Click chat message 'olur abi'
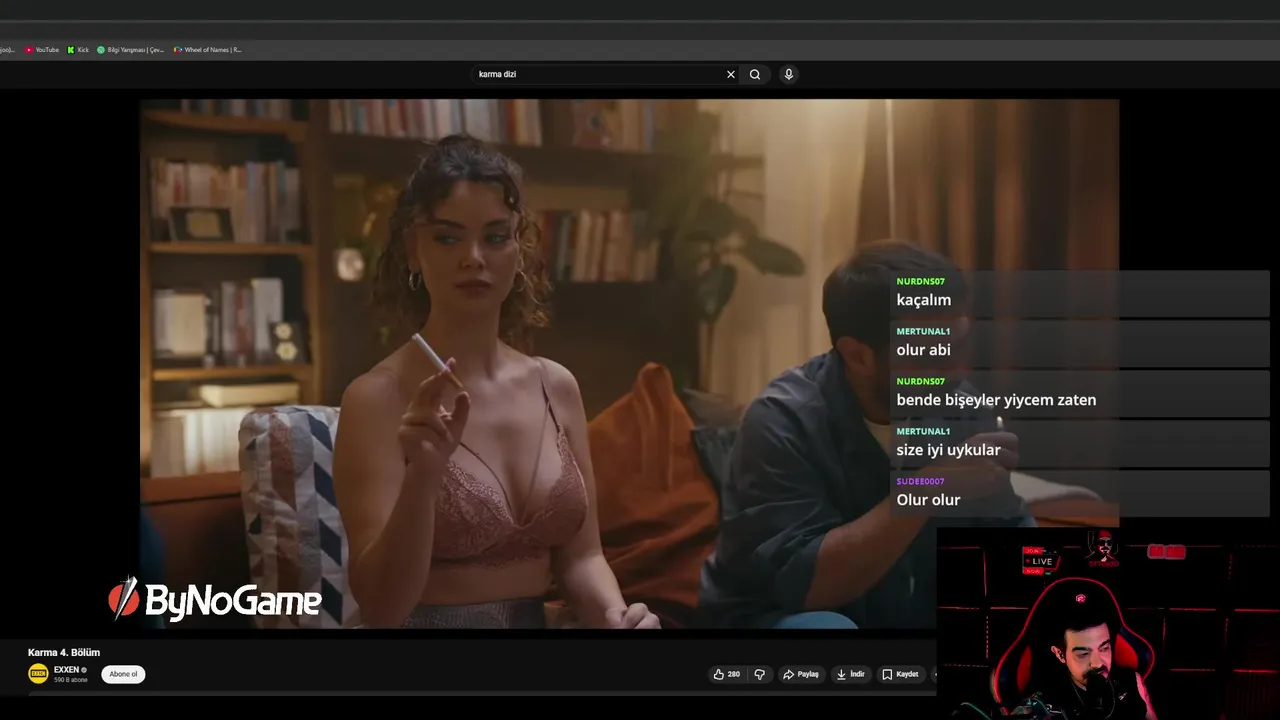1280x720 pixels. tap(923, 350)
